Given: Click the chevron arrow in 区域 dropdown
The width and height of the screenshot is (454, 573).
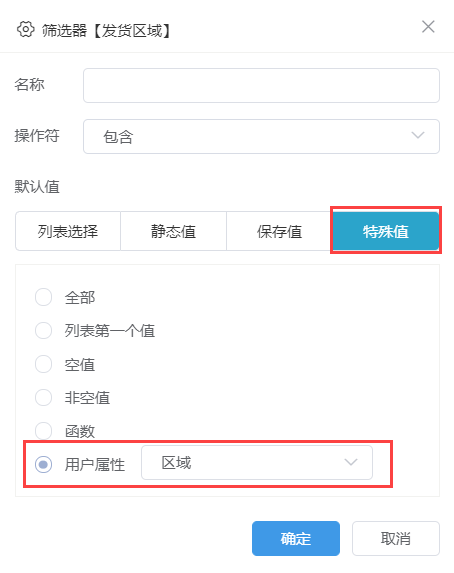Looking at the screenshot, I should pos(351,462).
